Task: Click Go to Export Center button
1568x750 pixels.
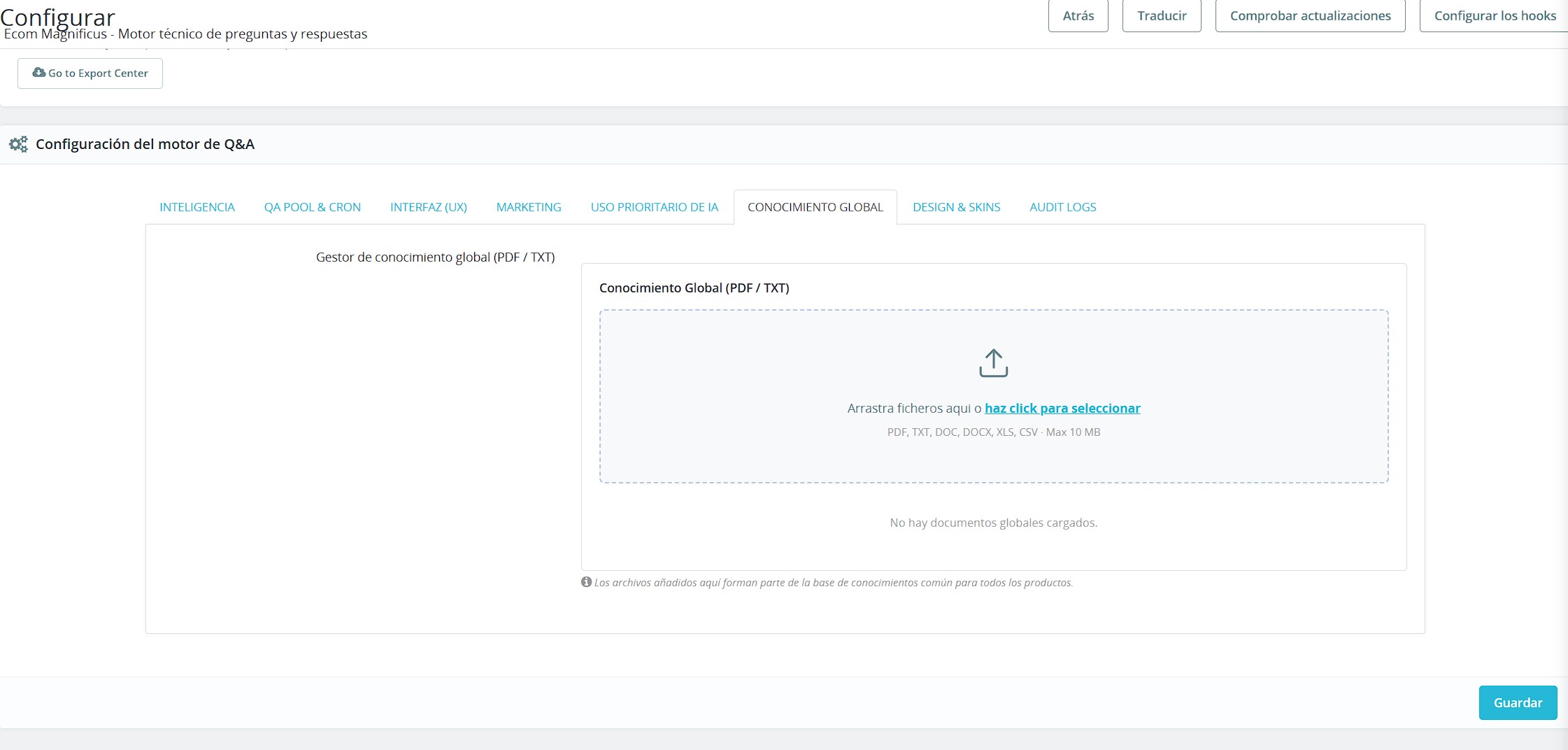Action: click(90, 73)
